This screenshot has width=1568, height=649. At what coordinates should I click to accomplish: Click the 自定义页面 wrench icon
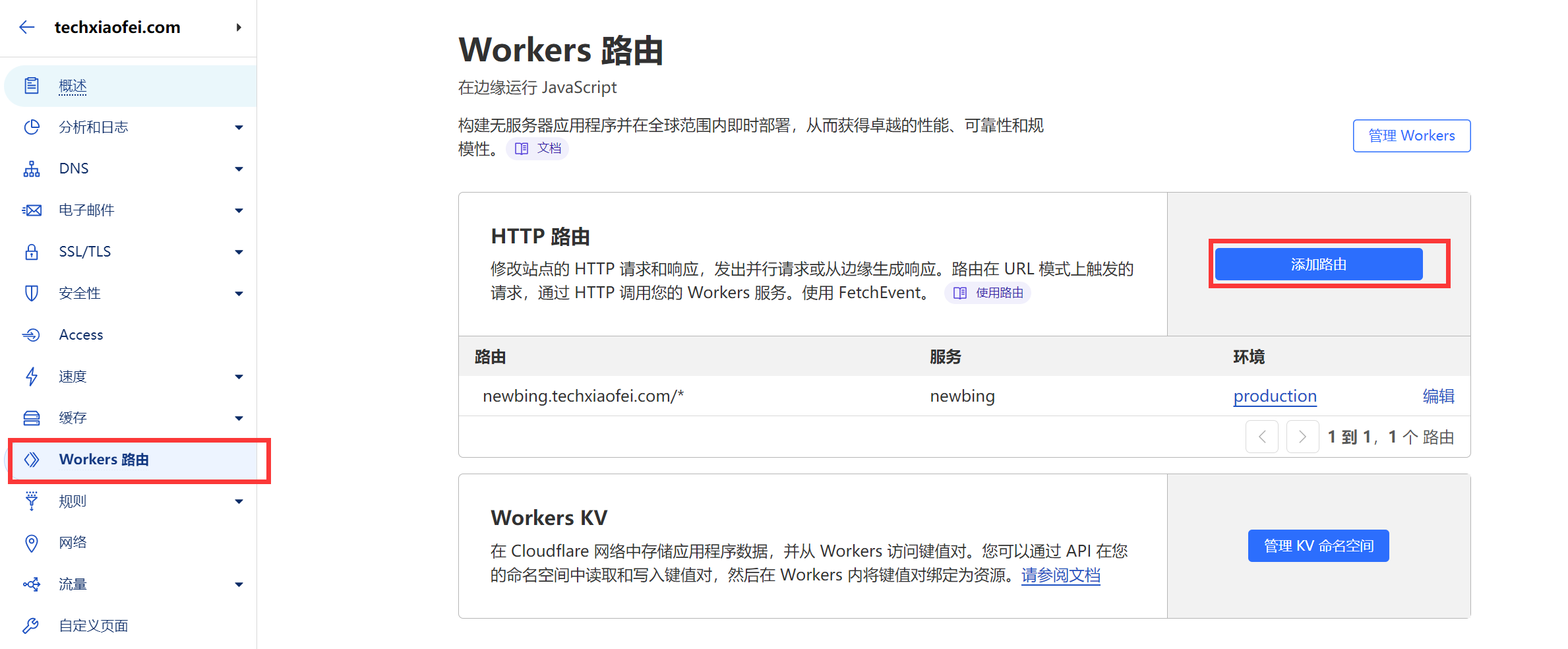point(32,626)
